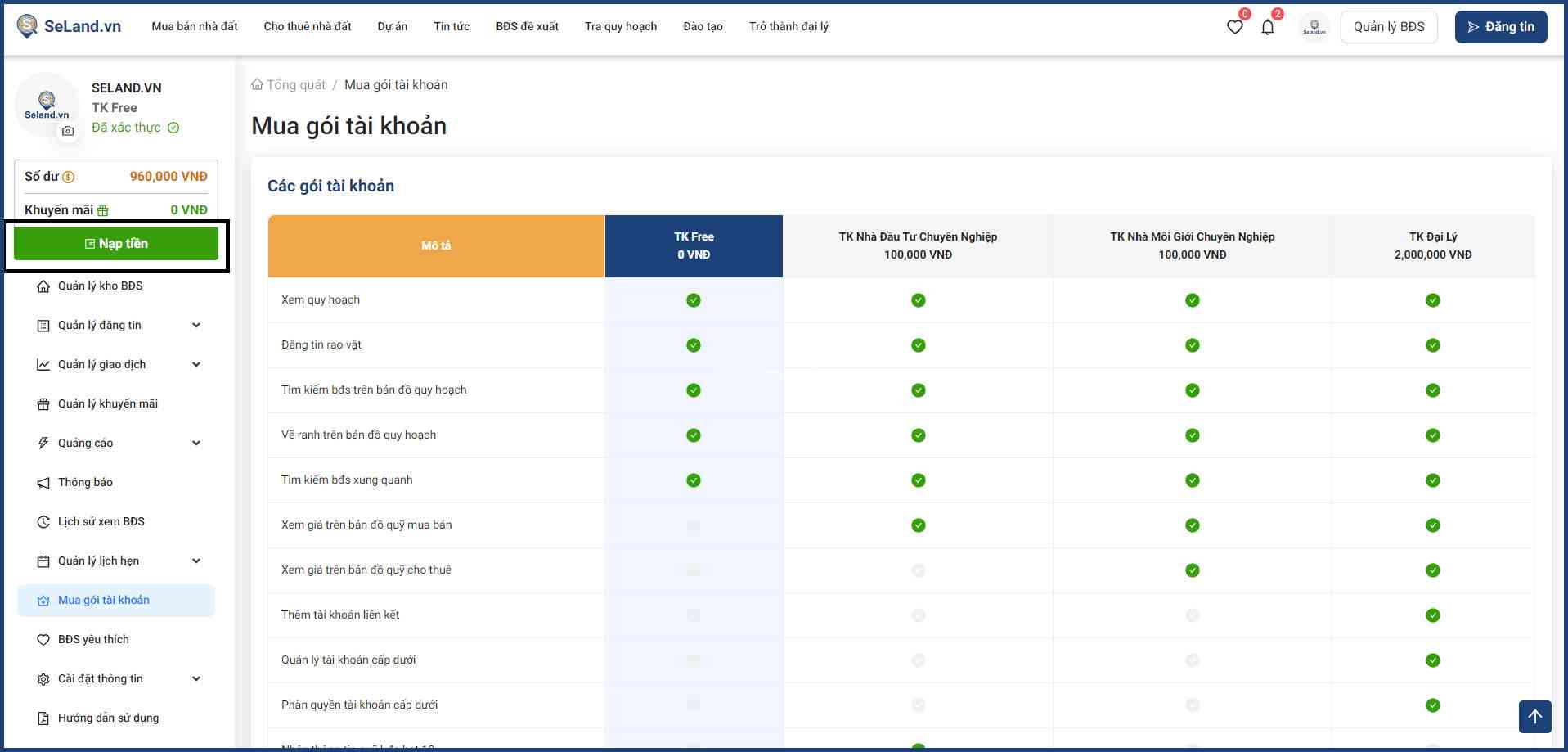Select the TK Free plan column header

694,245
